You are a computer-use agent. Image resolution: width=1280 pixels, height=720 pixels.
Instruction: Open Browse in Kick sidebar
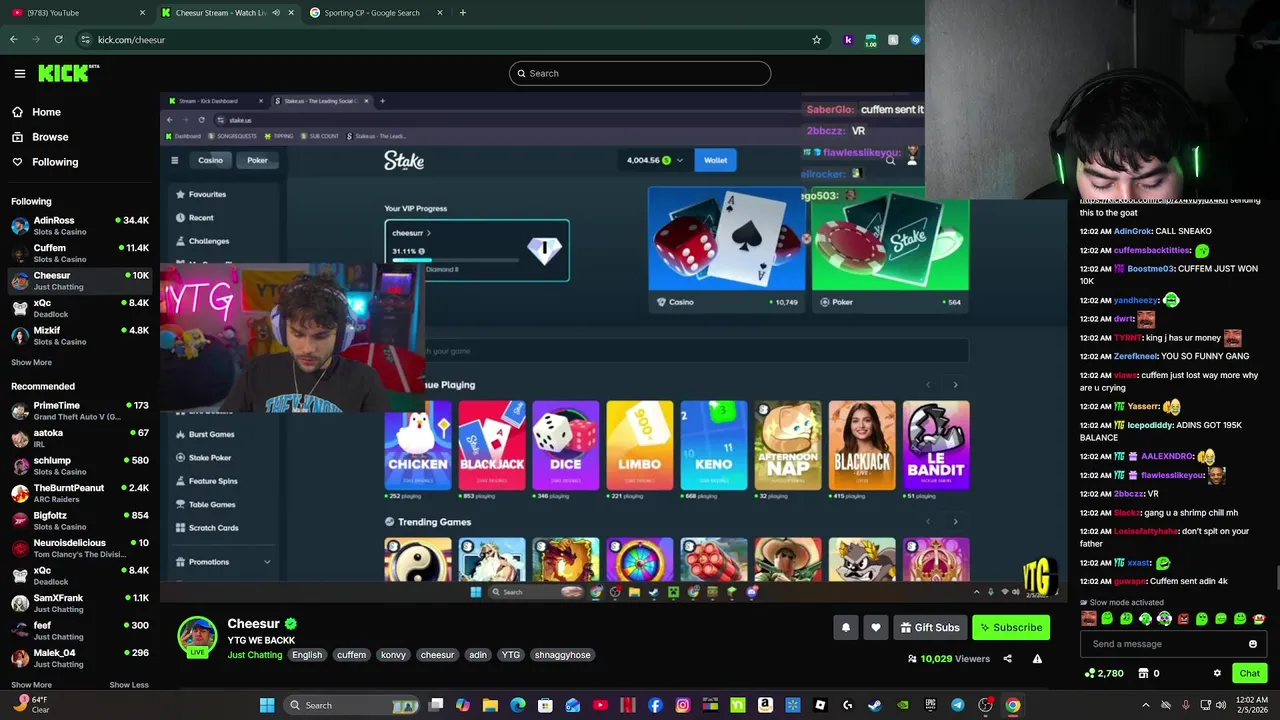click(50, 137)
